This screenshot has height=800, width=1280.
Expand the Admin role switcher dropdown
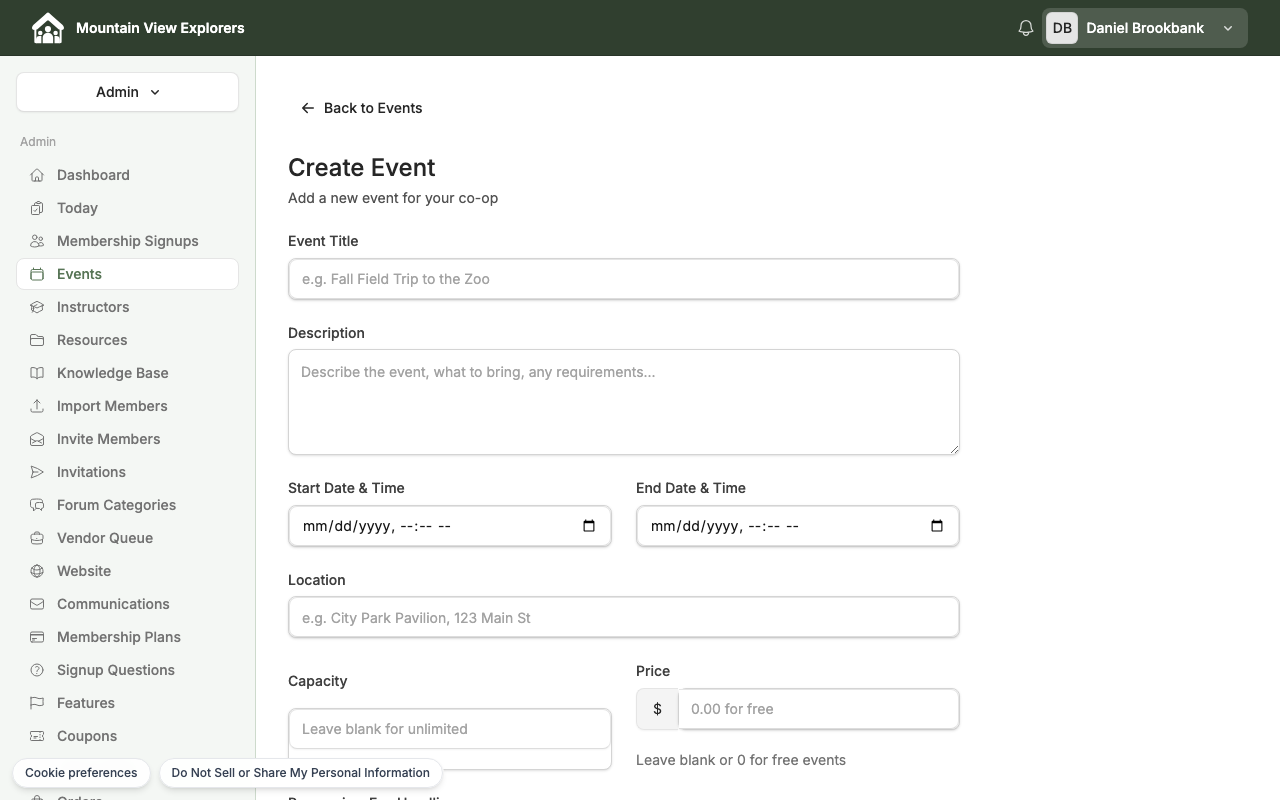(127, 92)
